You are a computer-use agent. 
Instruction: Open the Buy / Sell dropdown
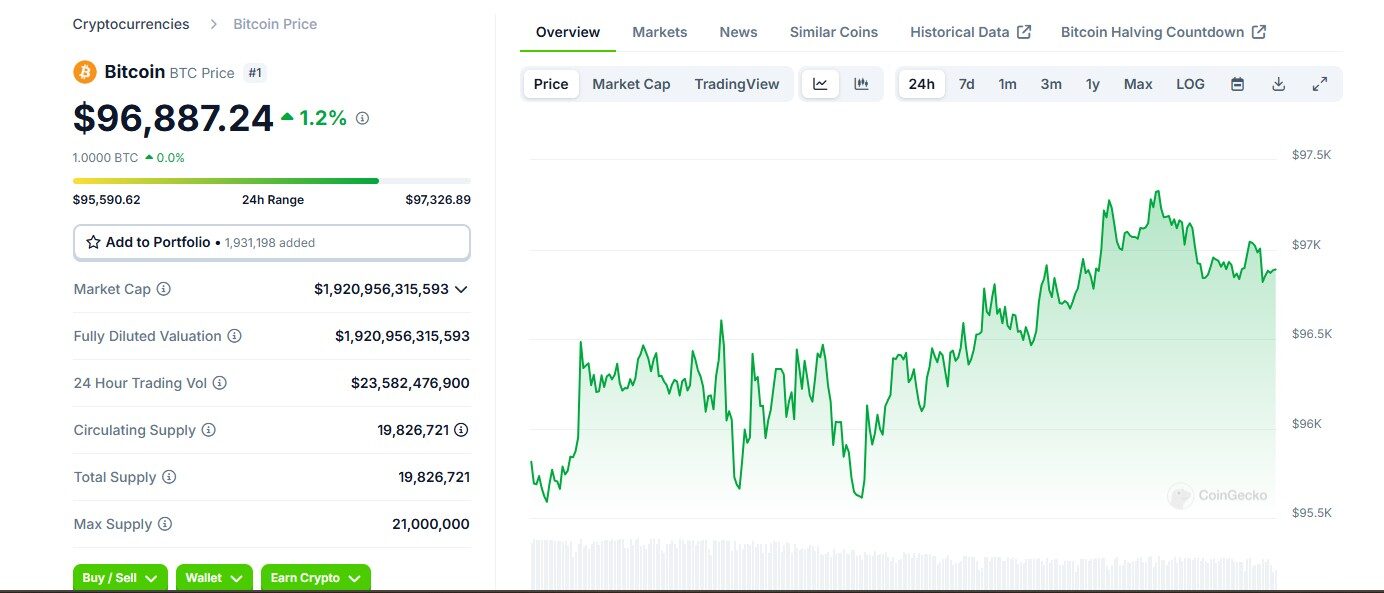pyautogui.click(x=120, y=578)
